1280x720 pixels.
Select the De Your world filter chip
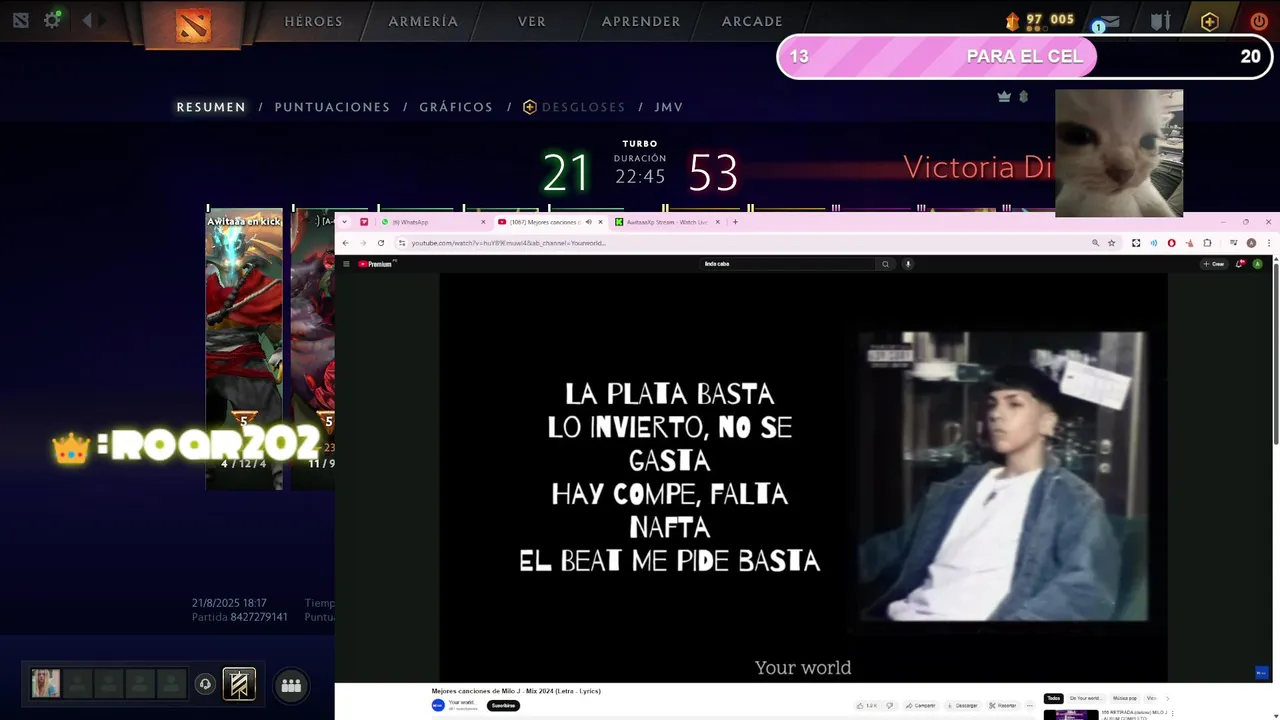coord(1087,698)
